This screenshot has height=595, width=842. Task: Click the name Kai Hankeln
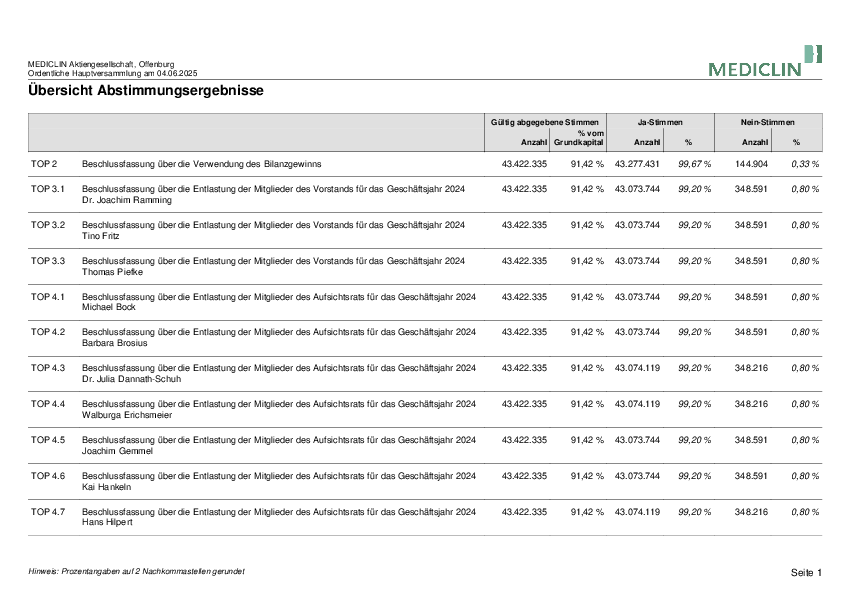[x=106, y=487]
